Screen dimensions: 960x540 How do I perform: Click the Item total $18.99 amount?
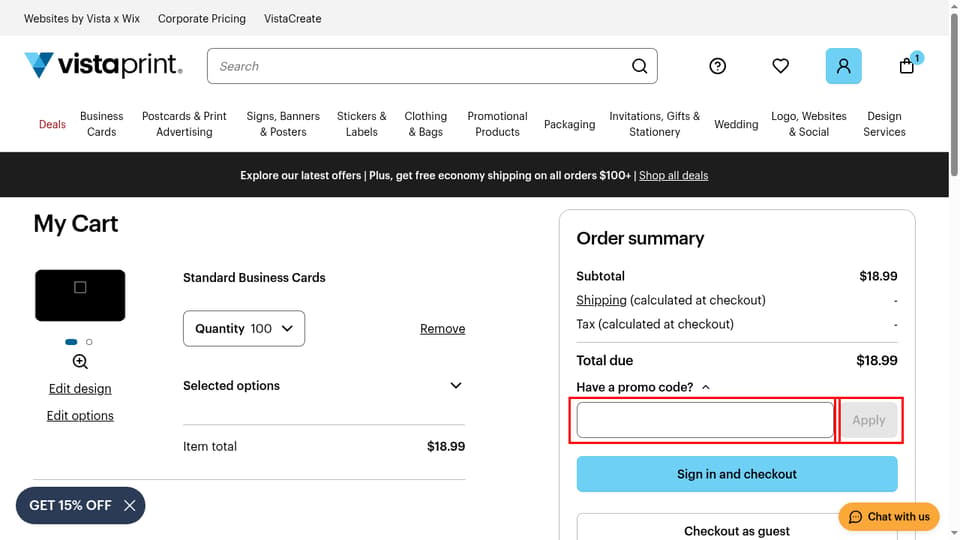(446, 446)
